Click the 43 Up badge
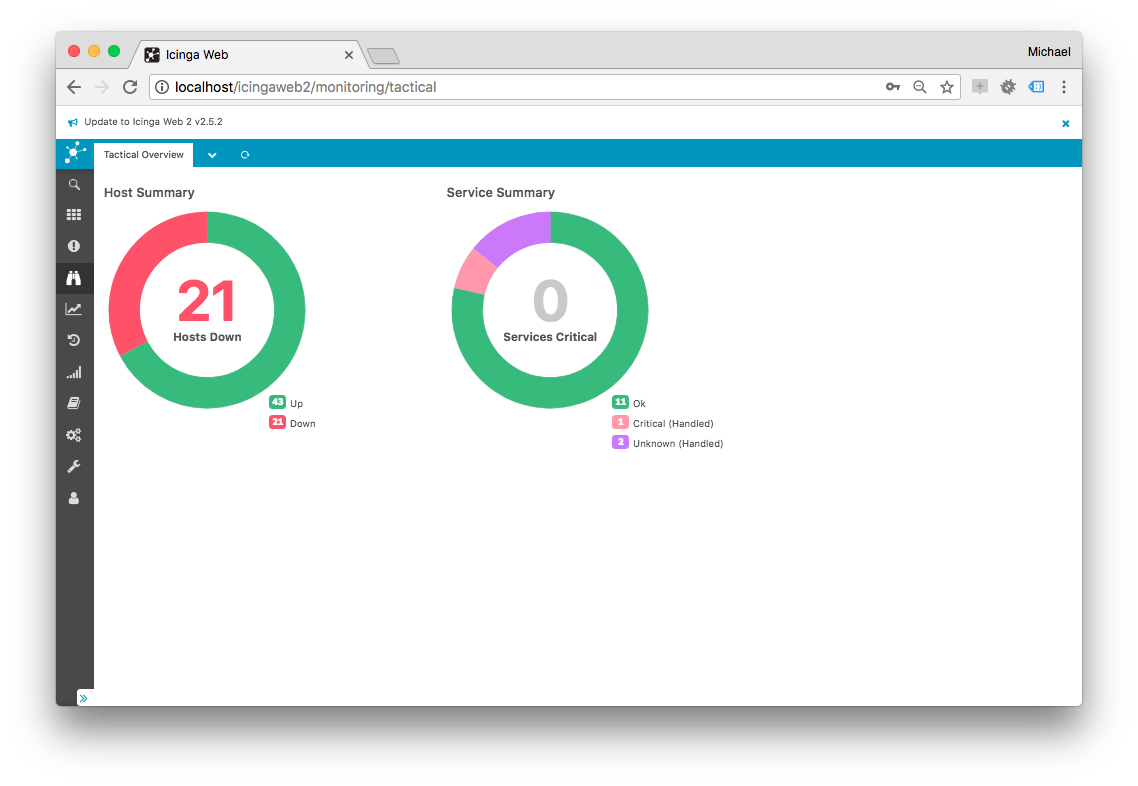This screenshot has width=1138, height=786. [x=277, y=402]
